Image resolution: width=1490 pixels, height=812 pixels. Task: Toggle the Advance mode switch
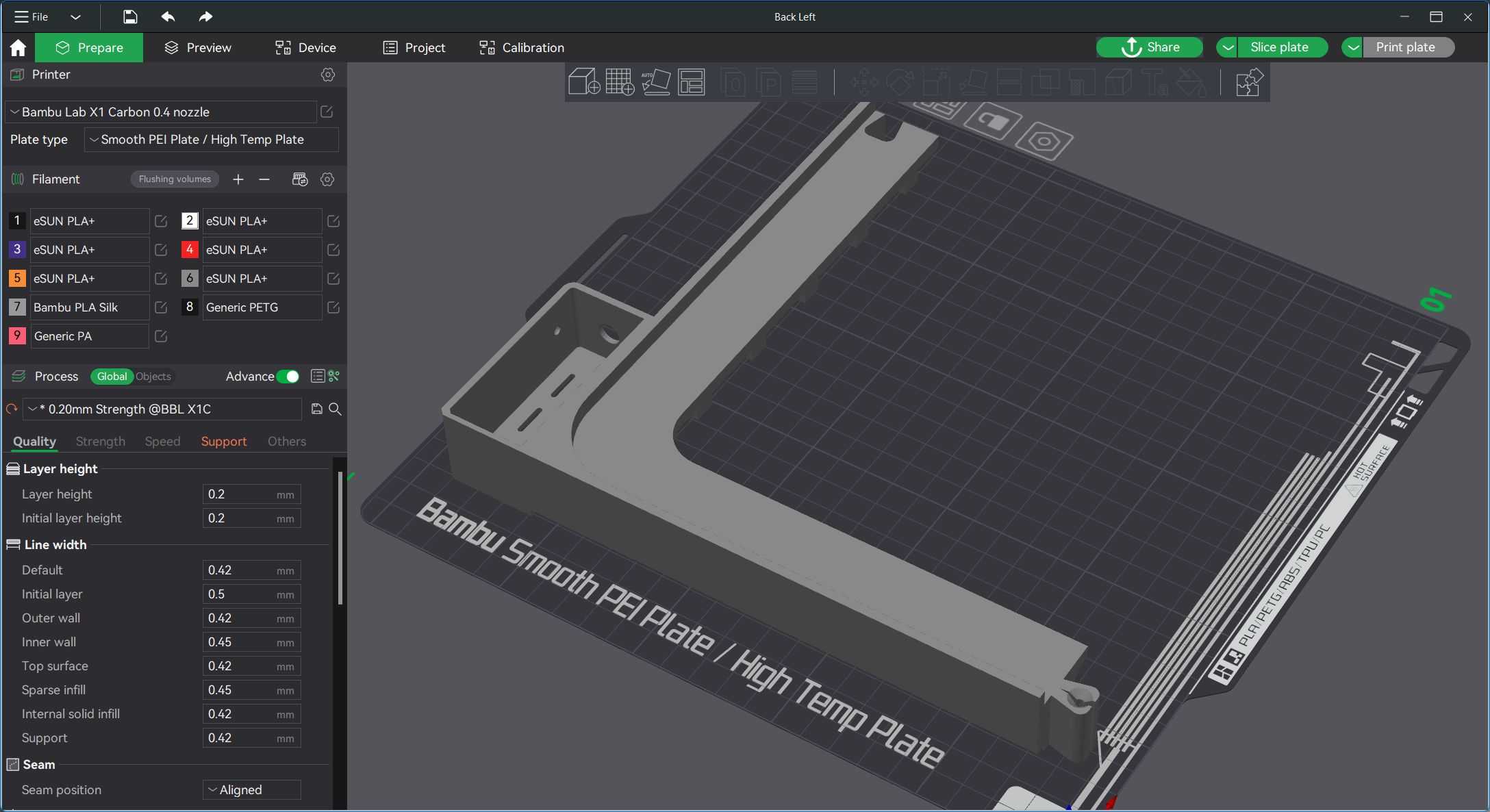coord(288,377)
